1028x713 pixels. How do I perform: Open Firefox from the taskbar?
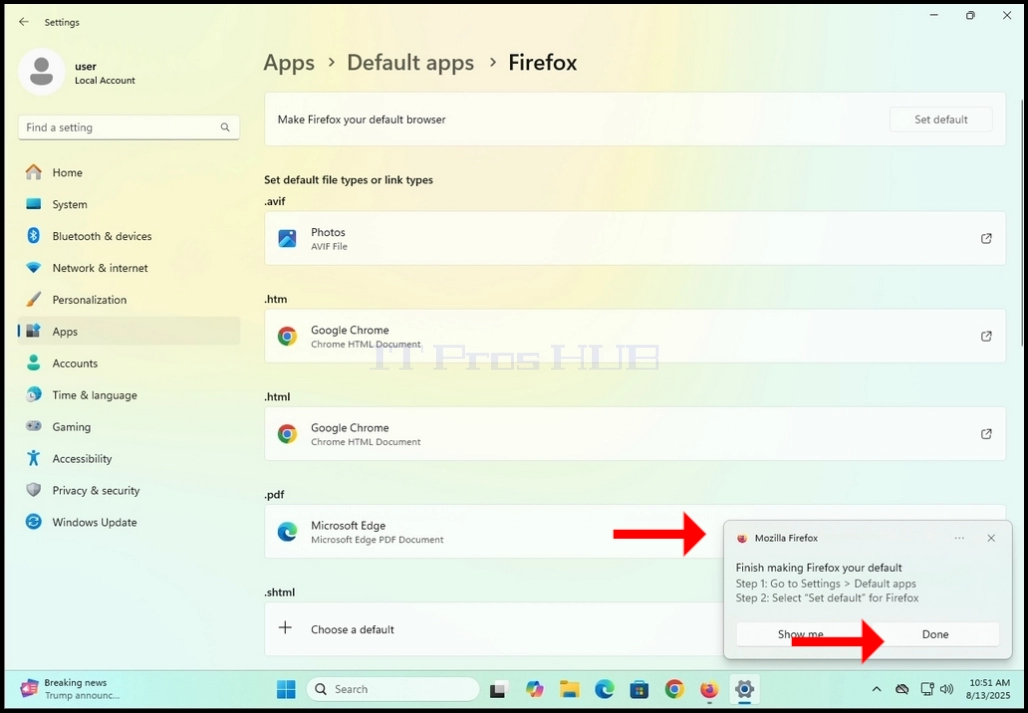tap(709, 689)
